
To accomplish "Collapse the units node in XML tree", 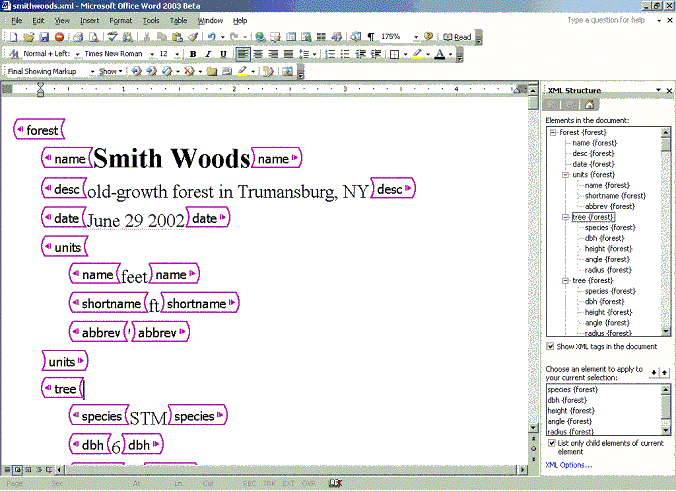I will click(565, 175).
